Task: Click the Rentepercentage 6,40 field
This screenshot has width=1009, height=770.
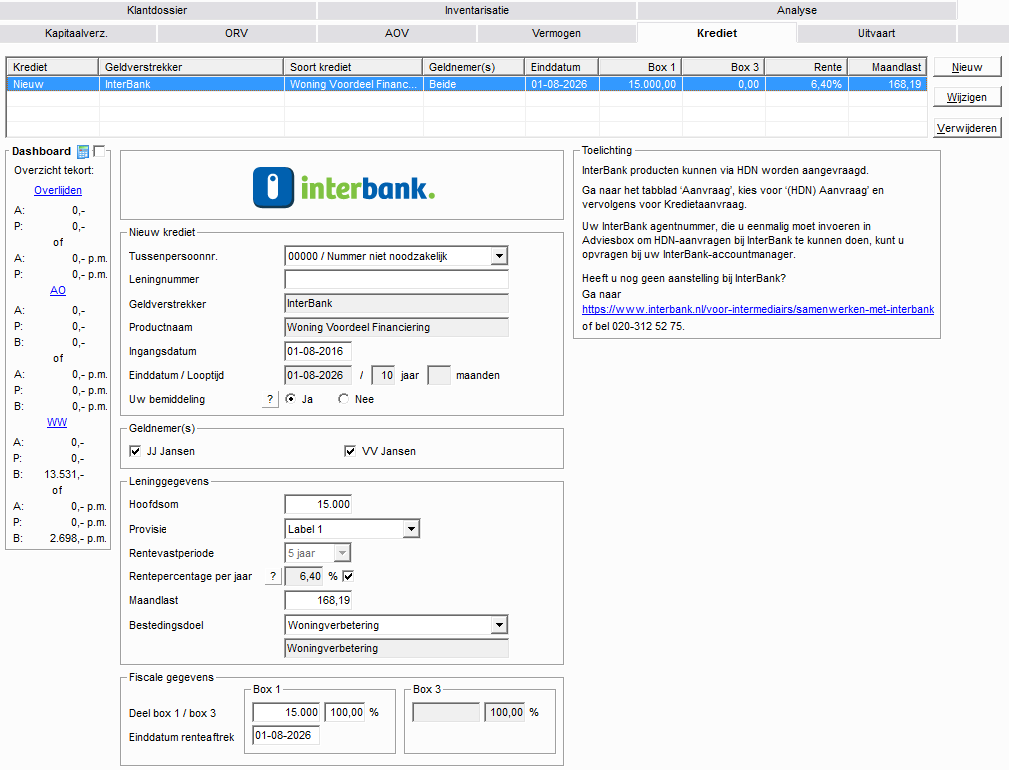Action: click(x=304, y=576)
